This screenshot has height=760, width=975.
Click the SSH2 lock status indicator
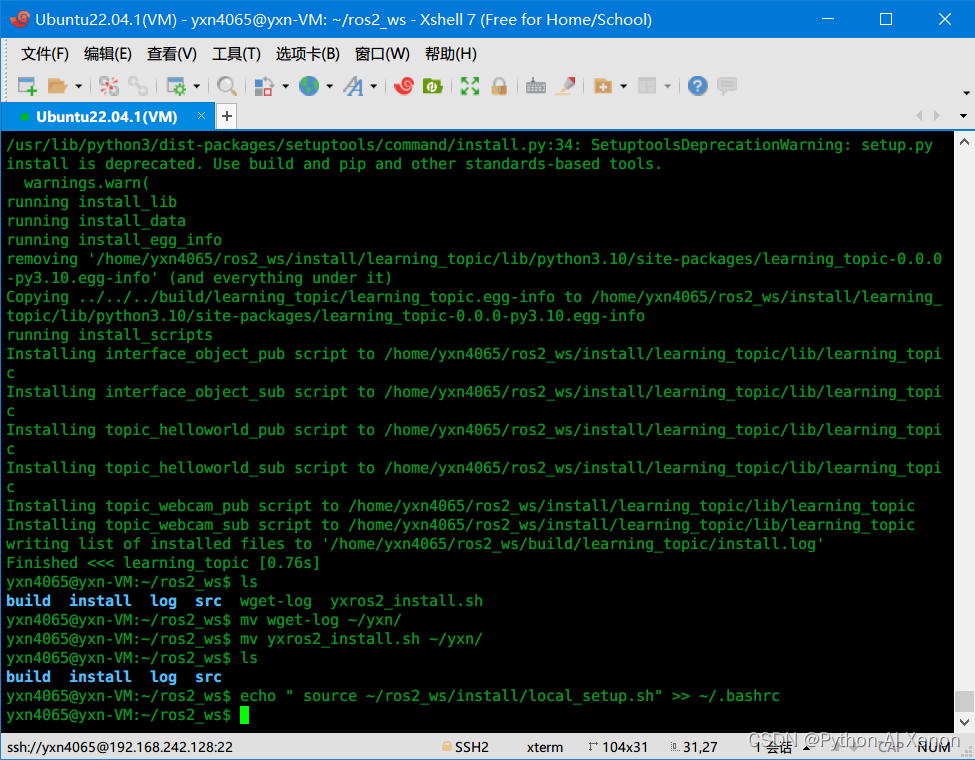[x=465, y=747]
